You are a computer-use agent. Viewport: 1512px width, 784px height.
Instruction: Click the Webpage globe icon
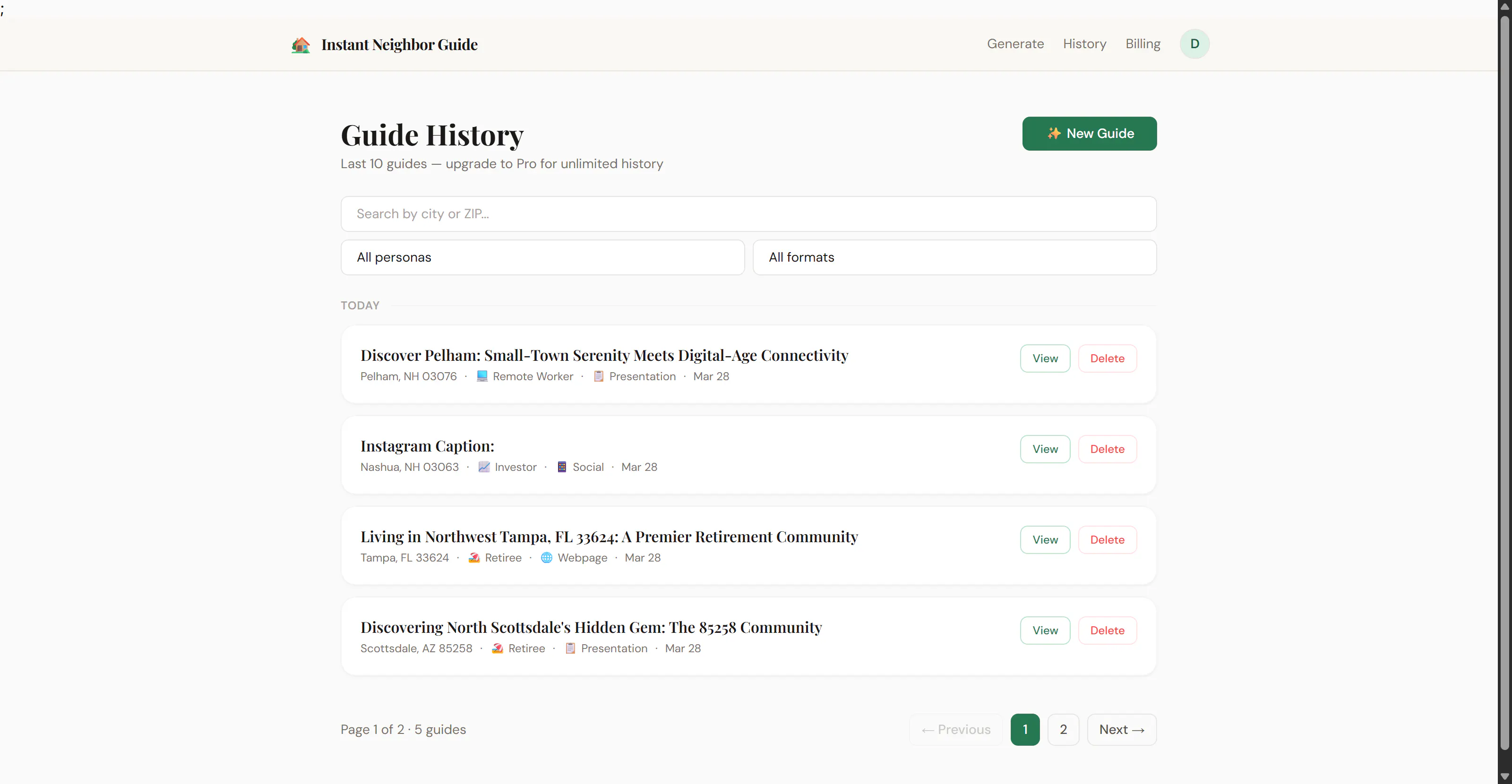[547, 558]
